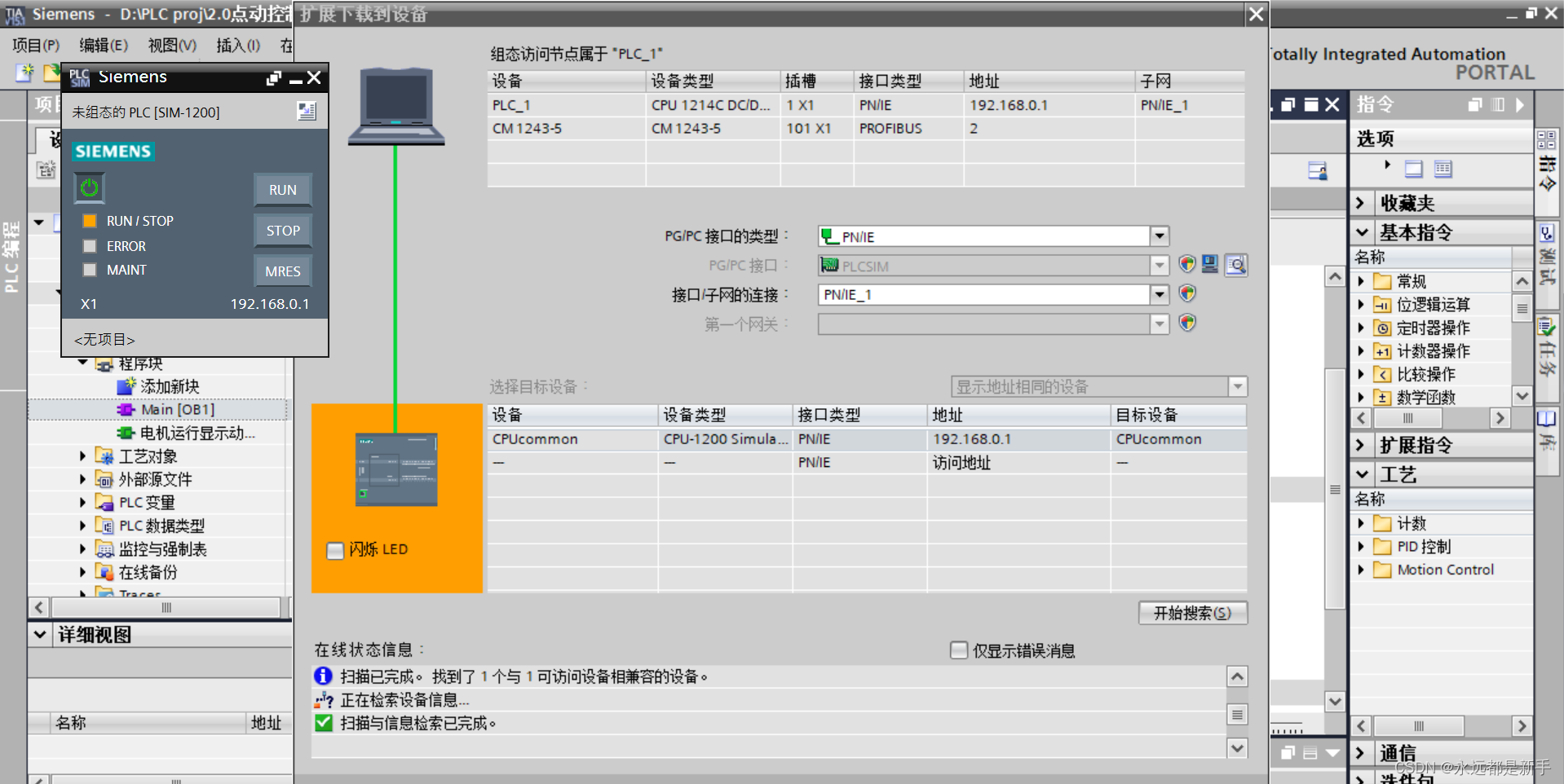Click the PLCSIM power button icon
The width and height of the screenshot is (1564, 784).
(x=90, y=188)
